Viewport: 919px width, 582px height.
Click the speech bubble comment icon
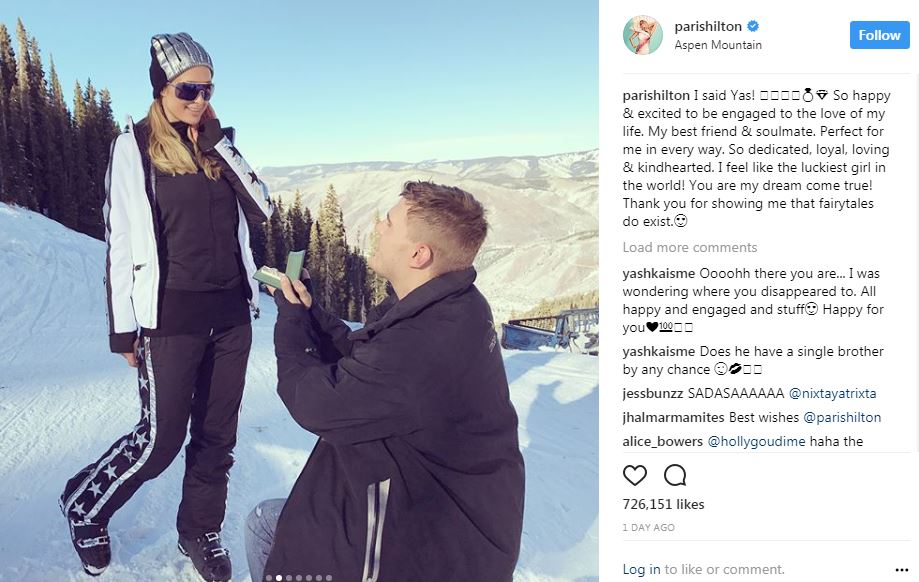(675, 475)
